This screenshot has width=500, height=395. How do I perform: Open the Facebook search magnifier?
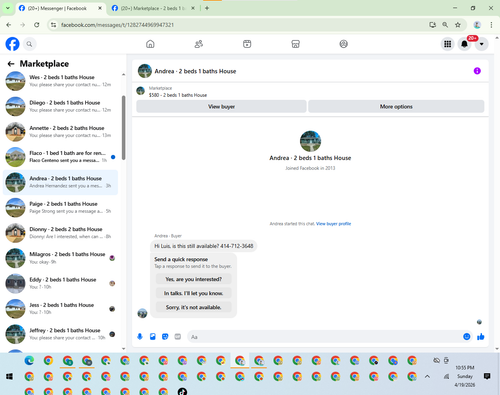click(x=29, y=44)
